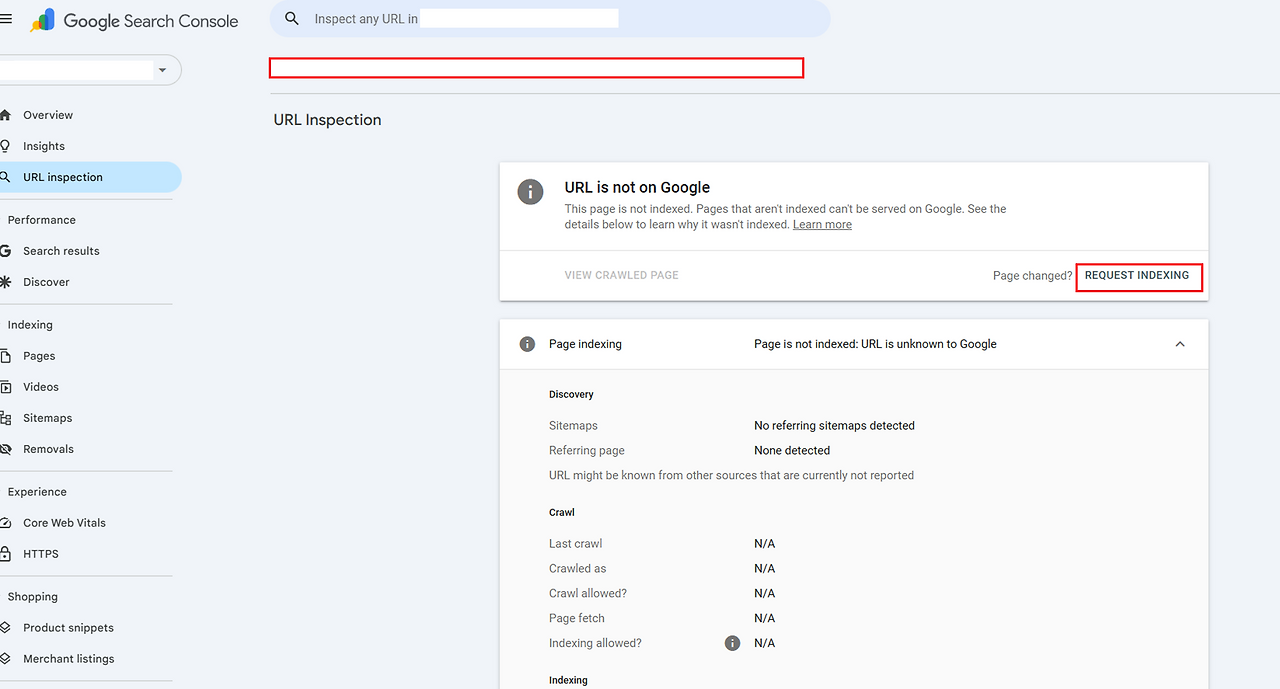The image size is (1280, 689).
Task: Click the HTTPS lock icon
Action: coord(6,554)
